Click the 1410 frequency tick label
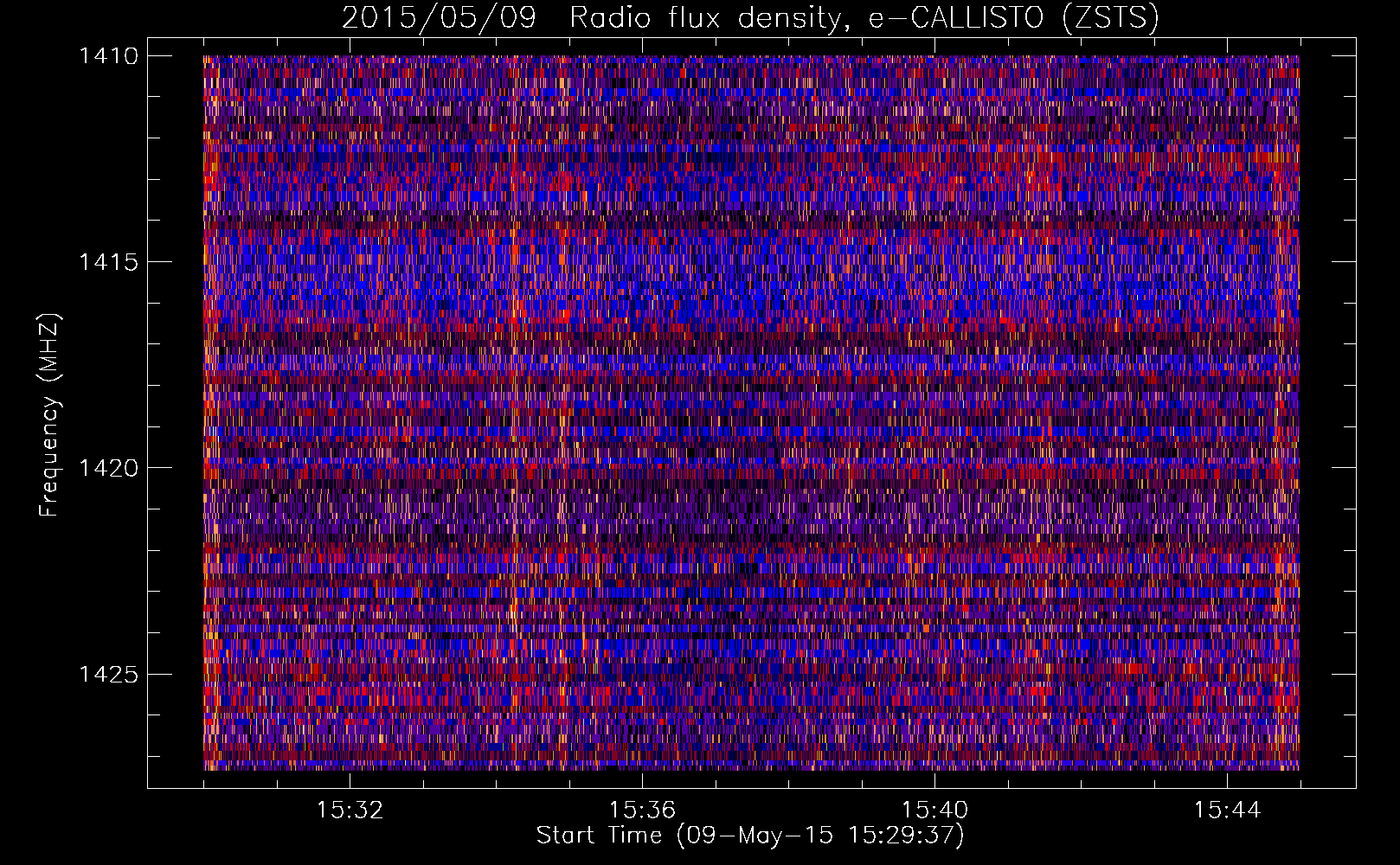 coord(108,56)
